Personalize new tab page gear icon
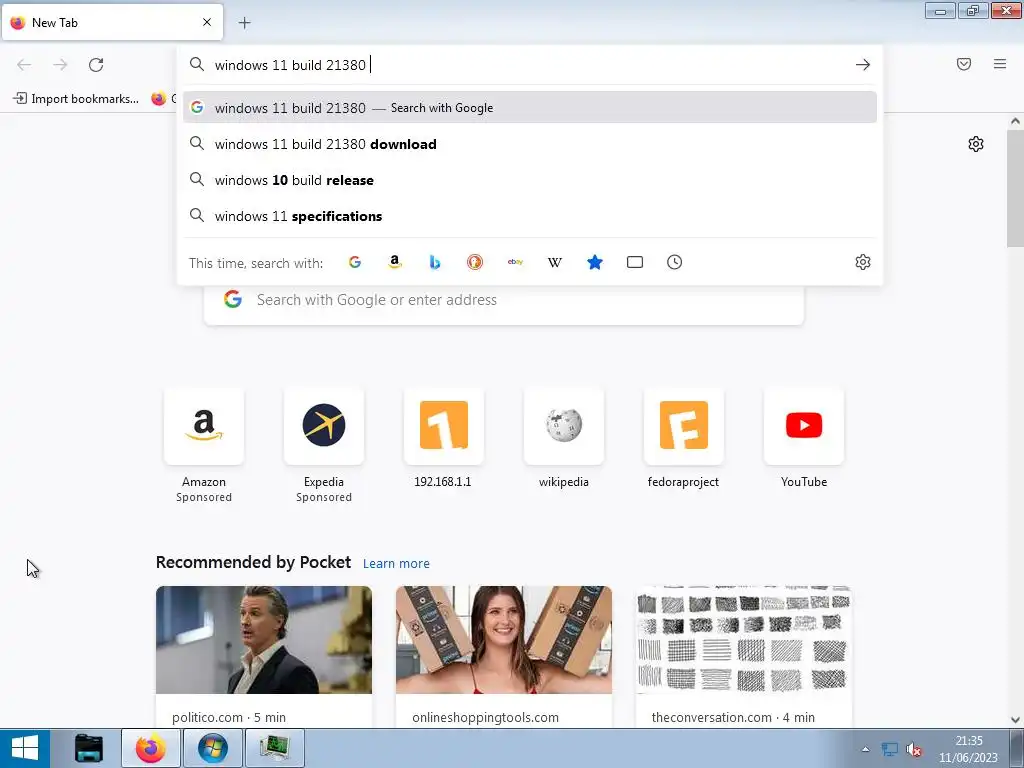Image resolution: width=1024 pixels, height=768 pixels. (976, 144)
